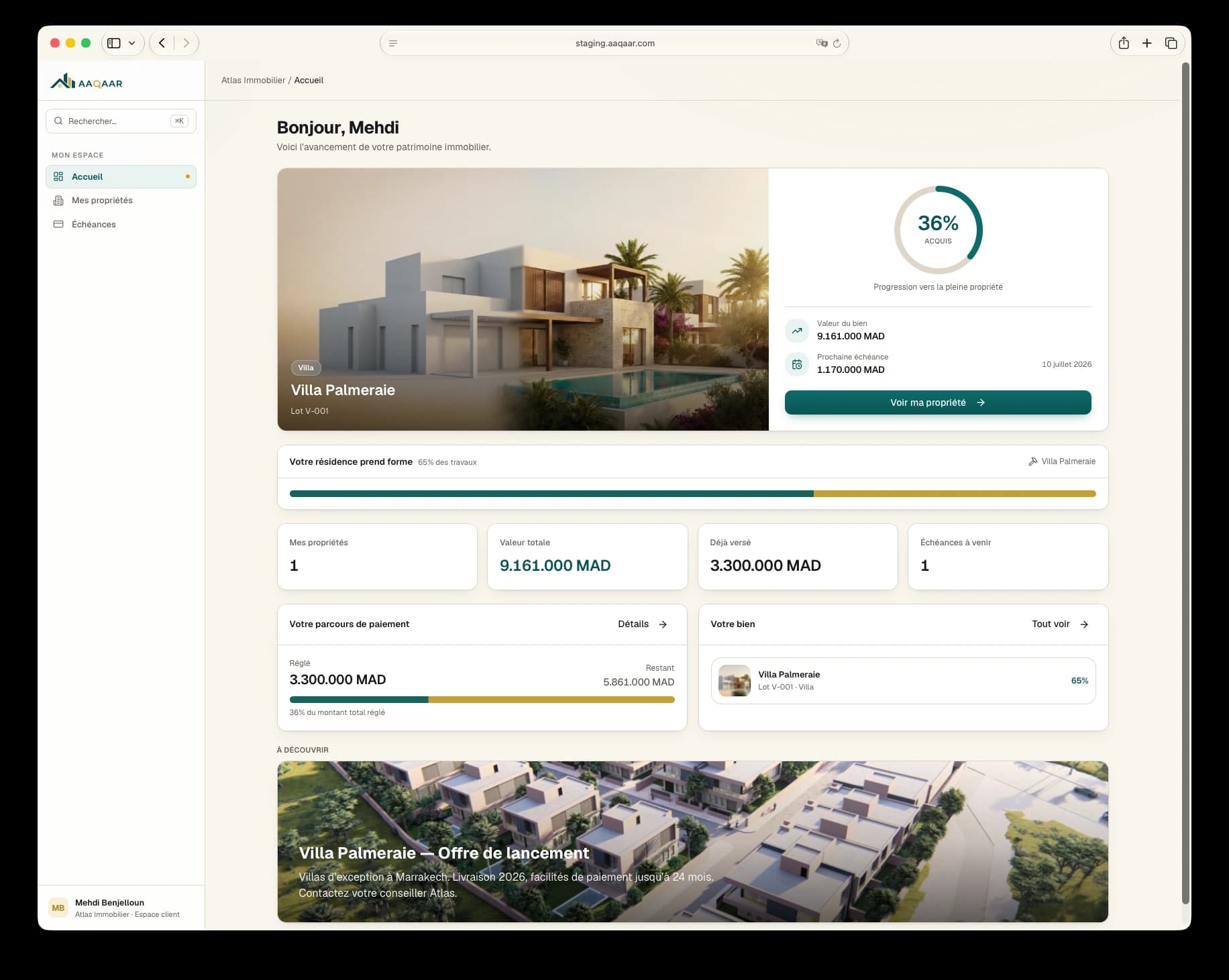Click the 65% value in Votre bien

1079,680
